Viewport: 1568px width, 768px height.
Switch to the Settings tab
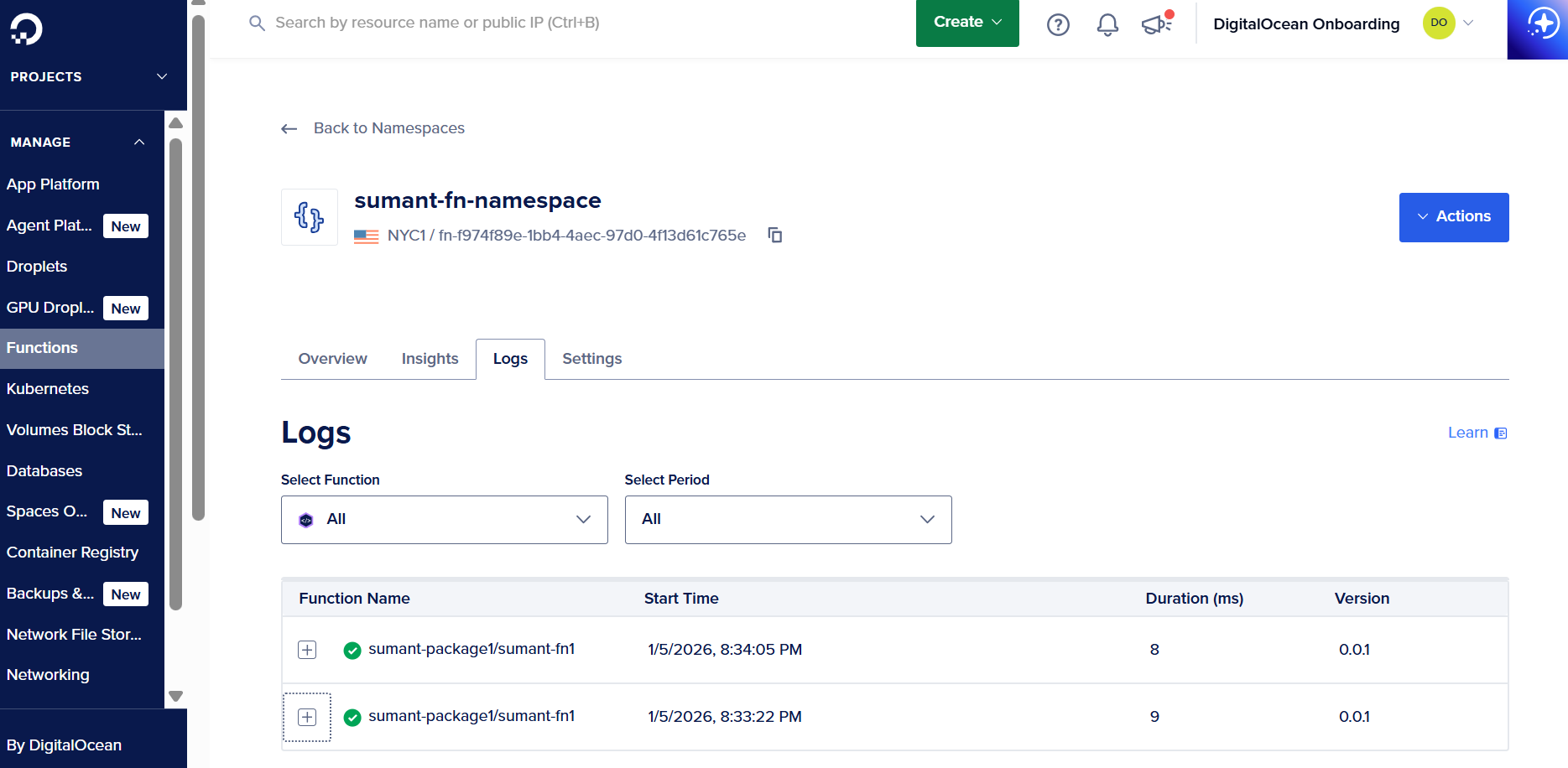click(591, 359)
